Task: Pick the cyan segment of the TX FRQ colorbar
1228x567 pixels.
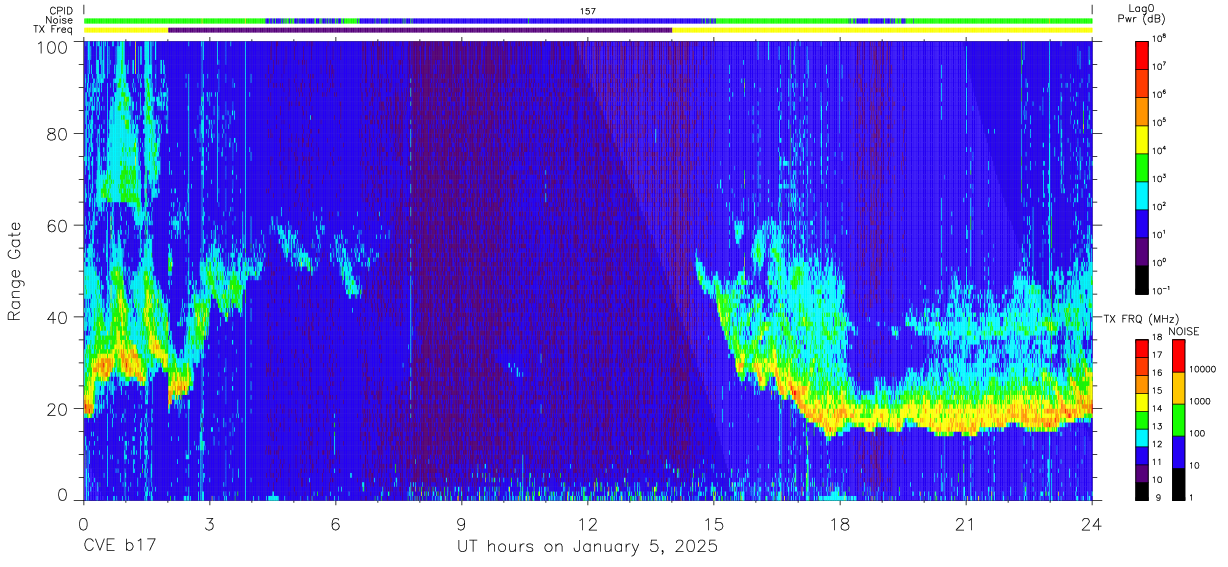Action: [1142, 437]
